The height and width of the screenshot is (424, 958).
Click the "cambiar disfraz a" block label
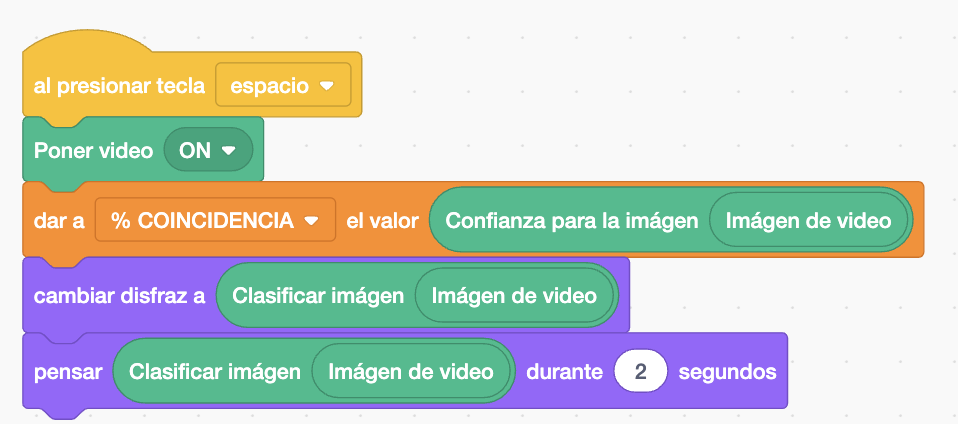click(118, 296)
